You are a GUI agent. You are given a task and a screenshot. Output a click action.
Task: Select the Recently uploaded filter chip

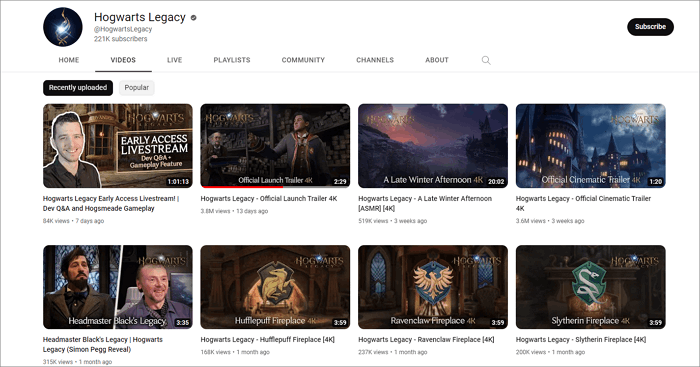click(x=78, y=88)
